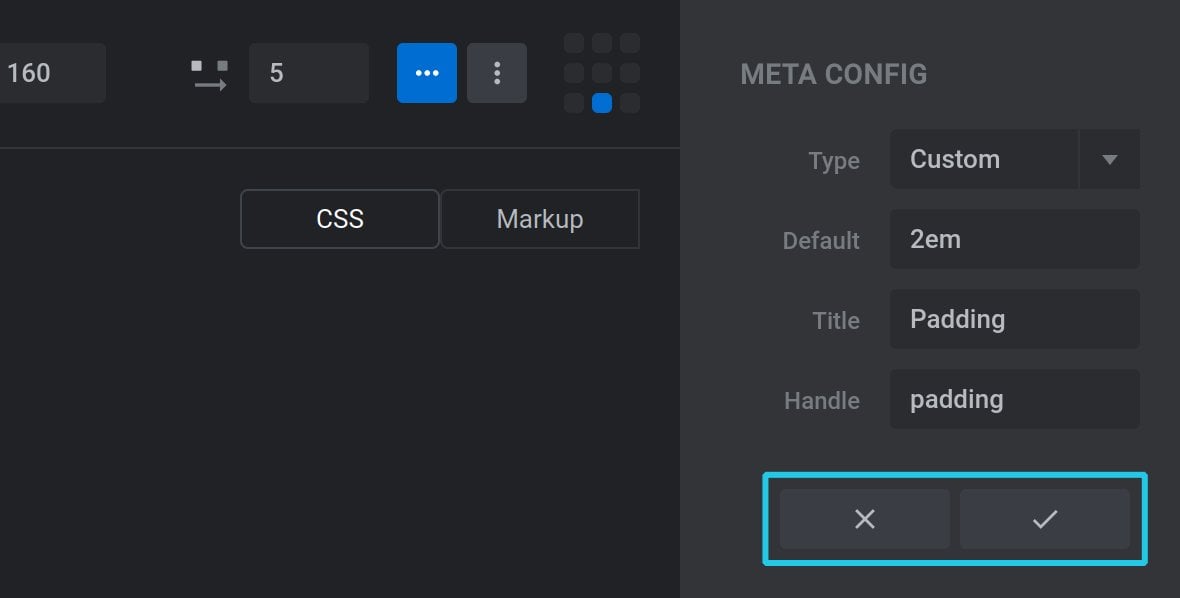The width and height of the screenshot is (1180, 598).
Task: Cancel meta config with the X button
Action: 865,519
